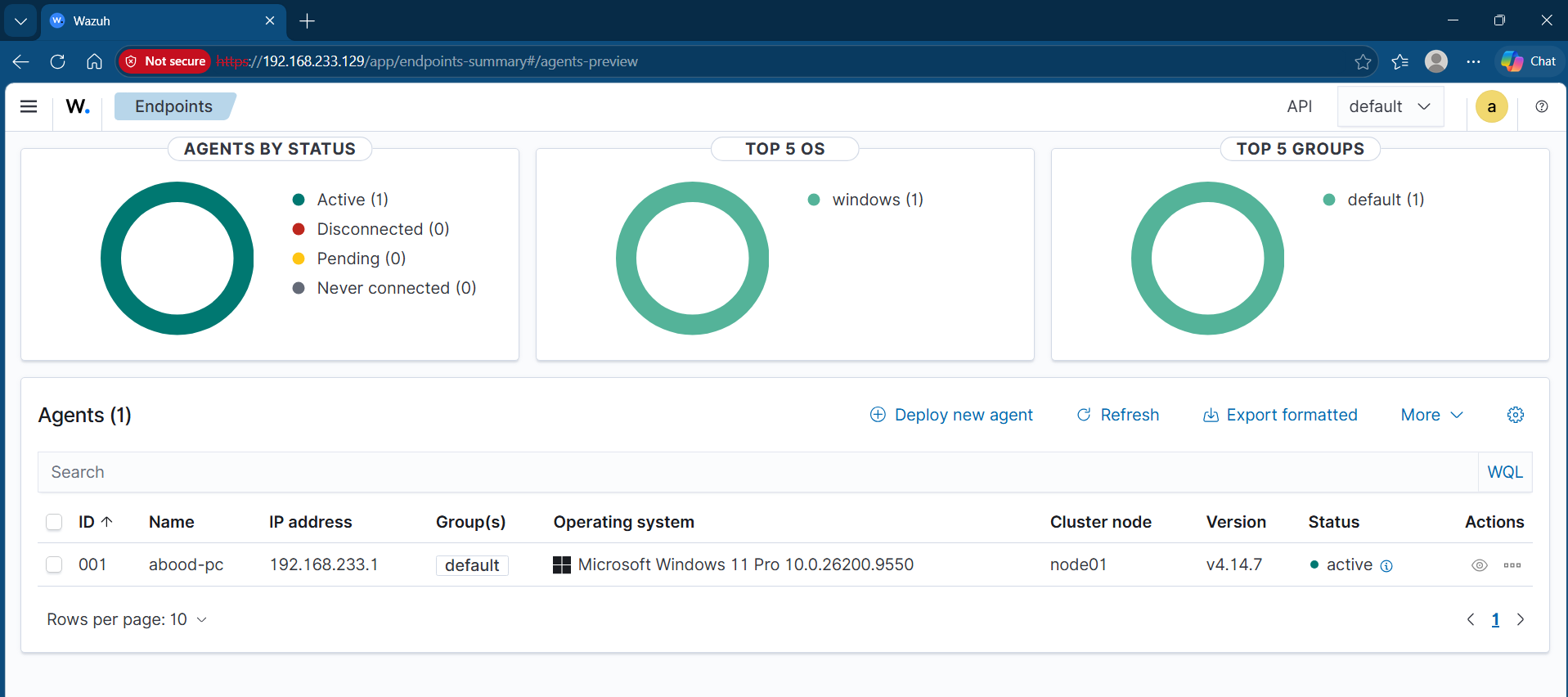Open the help menu icon
The image size is (1568, 697).
pyautogui.click(x=1542, y=106)
